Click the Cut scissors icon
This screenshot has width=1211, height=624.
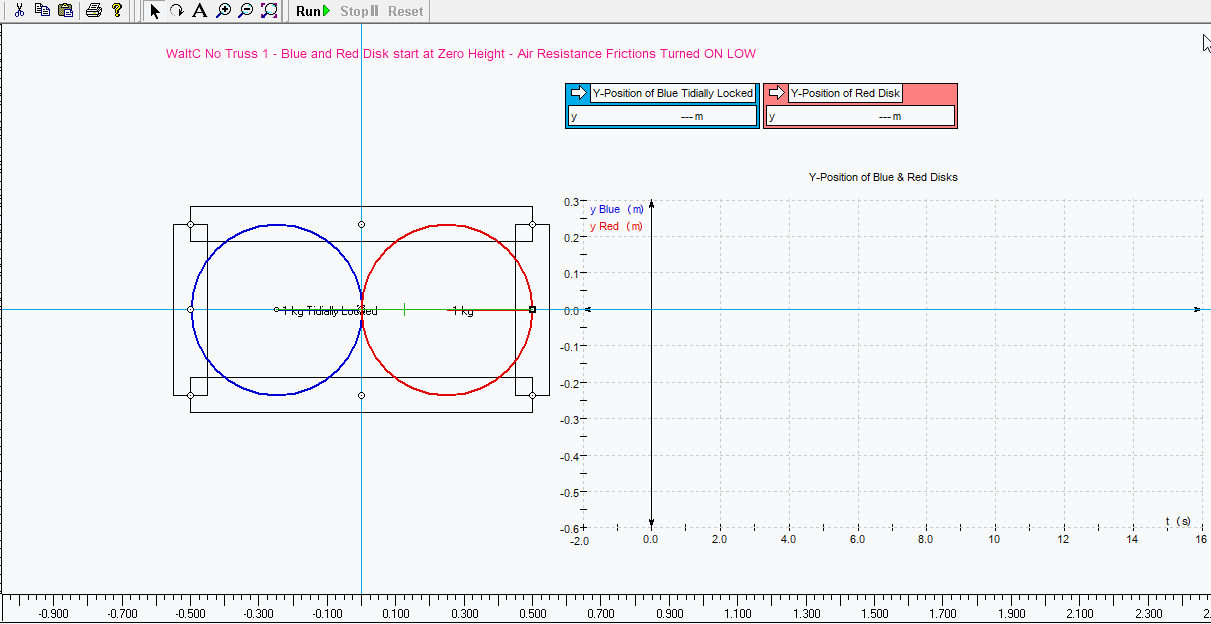(x=19, y=11)
